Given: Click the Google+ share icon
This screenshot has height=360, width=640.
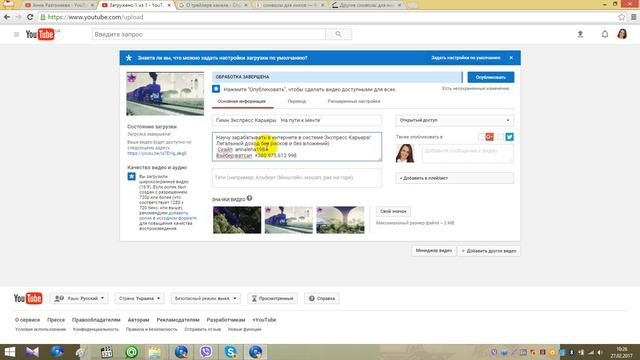Looking at the screenshot, I should click(489, 137).
